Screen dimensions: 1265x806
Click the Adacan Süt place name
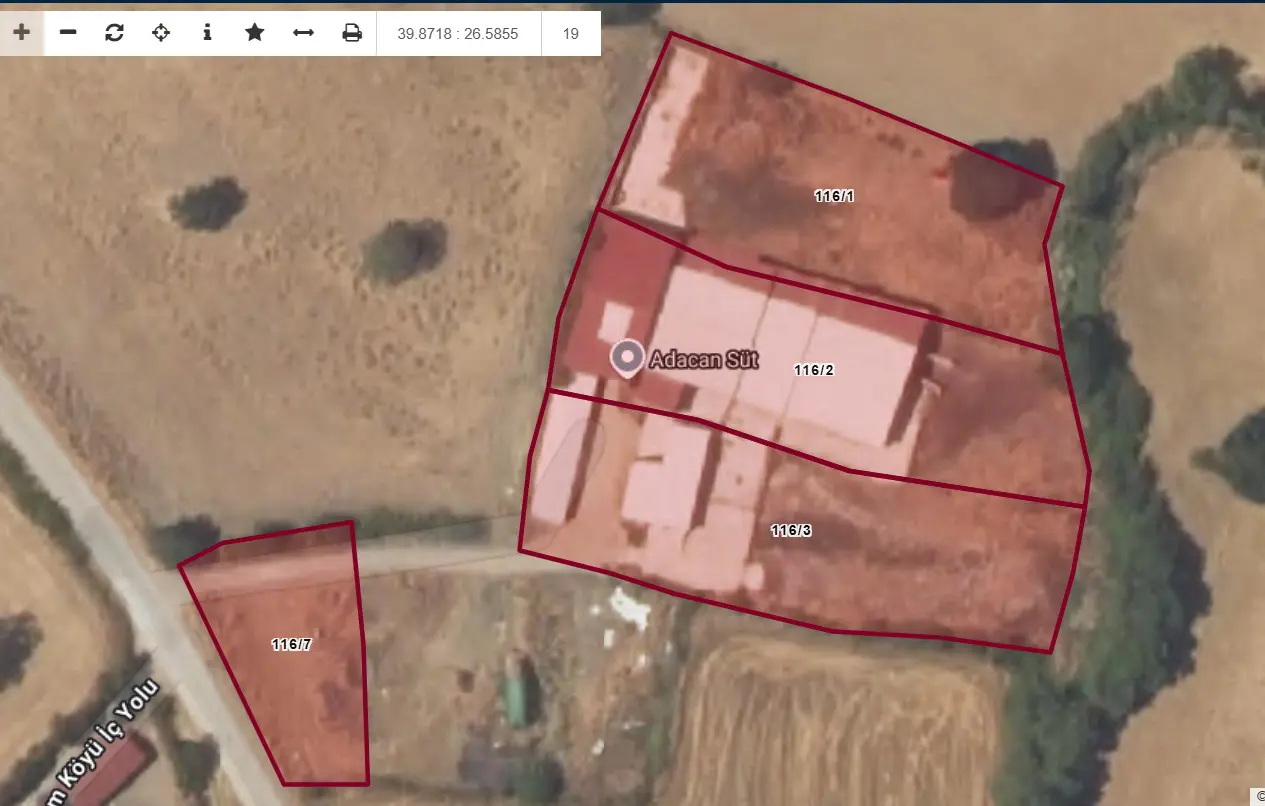[x=703, y=360]
